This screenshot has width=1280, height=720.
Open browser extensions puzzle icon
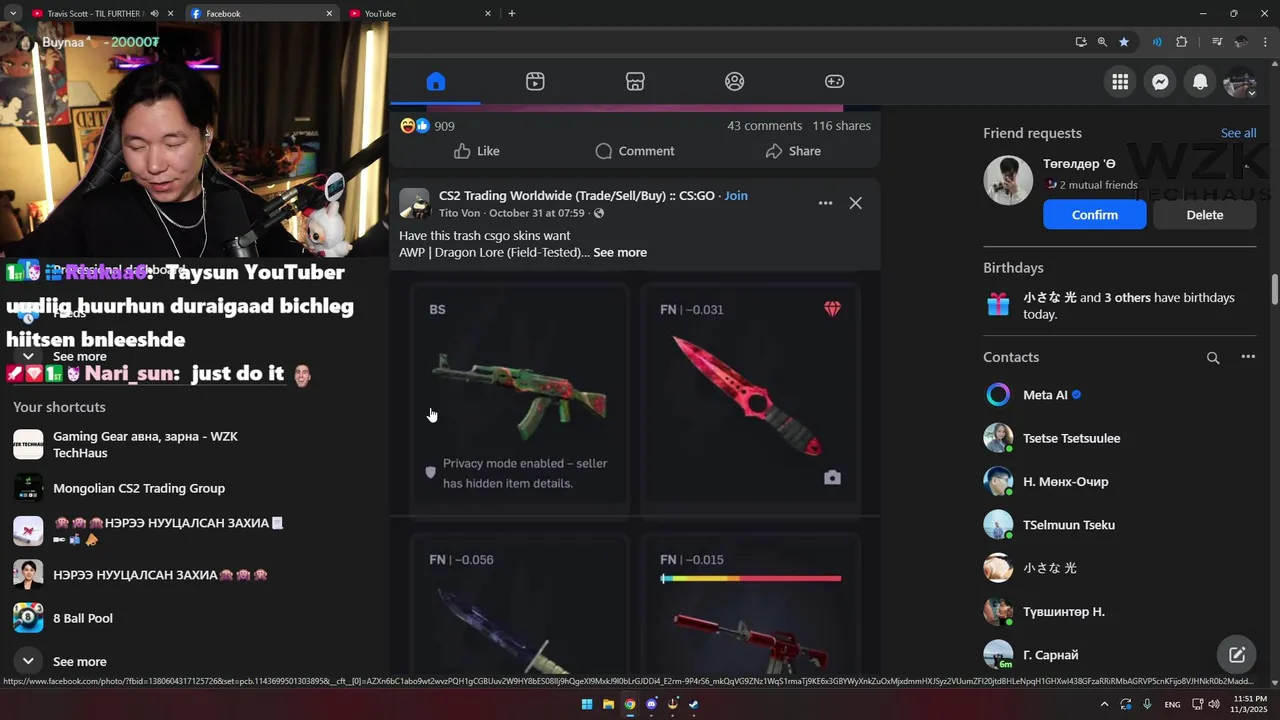[x=1182, y=42]
